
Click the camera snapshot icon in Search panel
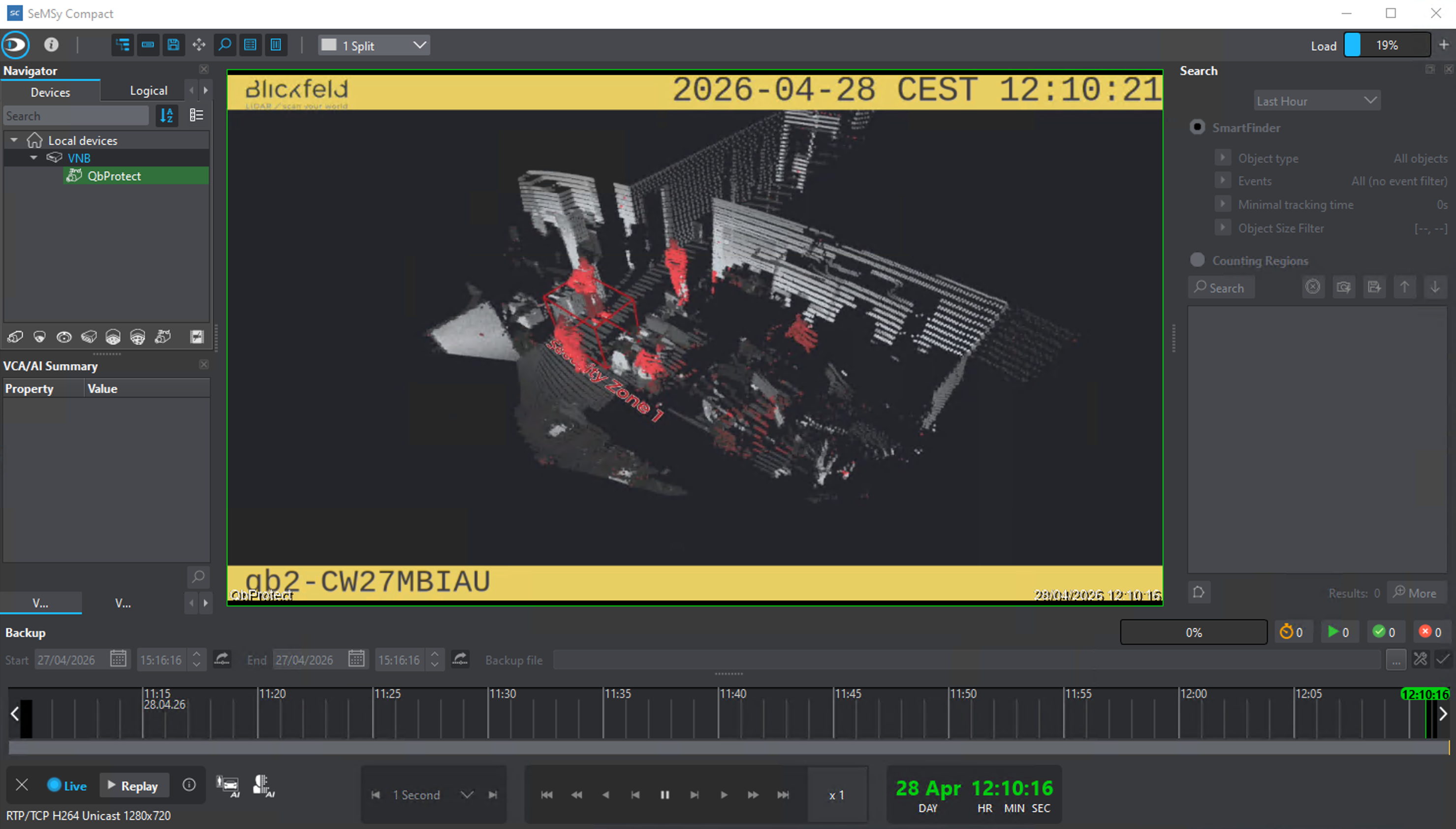1343,287
